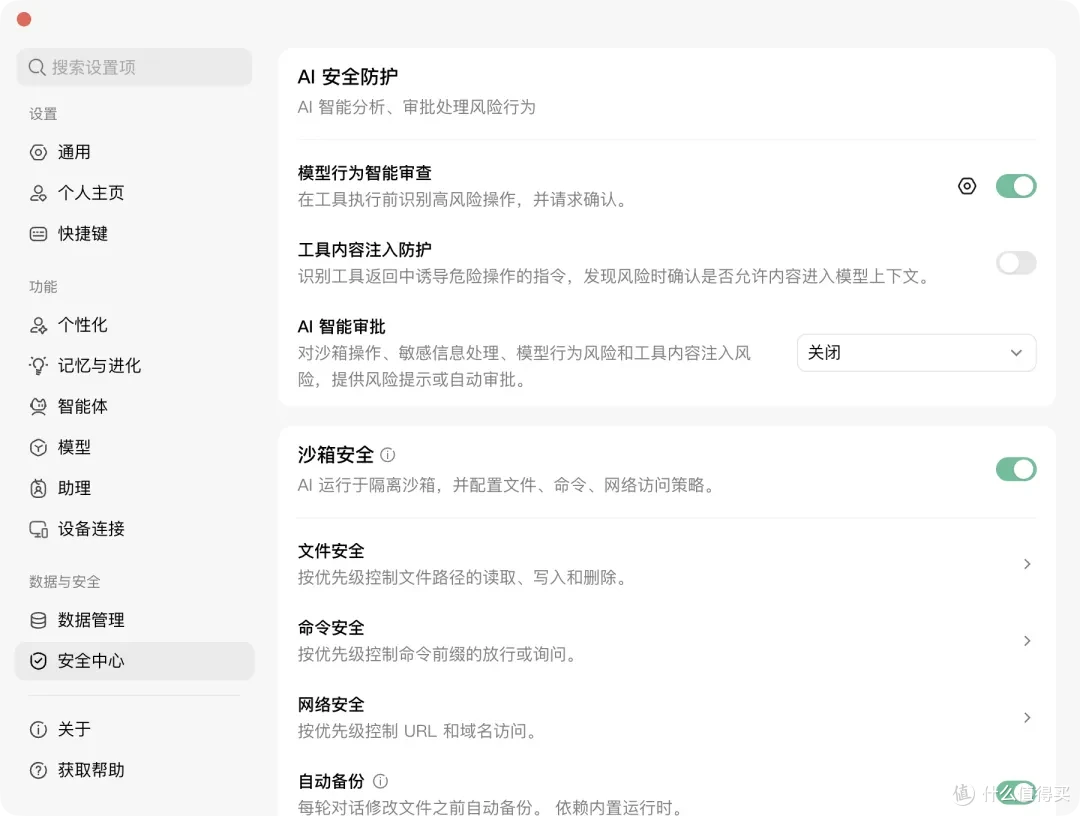
Task: Click info icon next to 沙箱安全
Action: (x=388, y=454)
